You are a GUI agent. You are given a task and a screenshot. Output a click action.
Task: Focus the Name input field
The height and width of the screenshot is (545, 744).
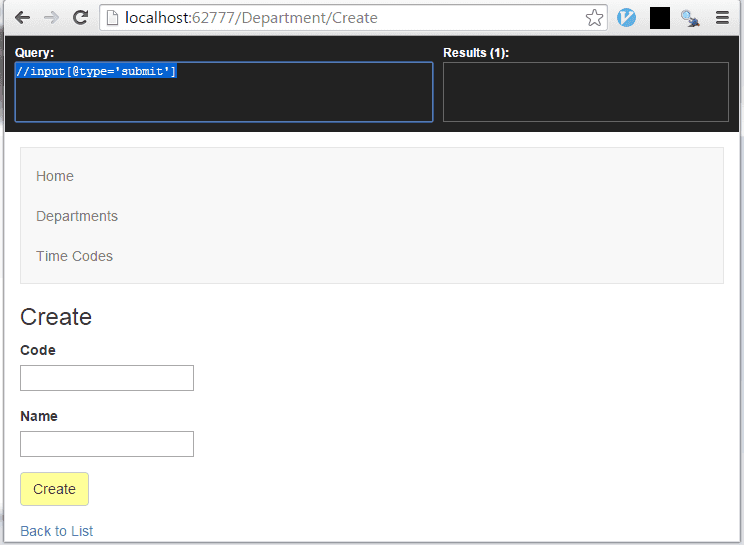pos(107,444)
